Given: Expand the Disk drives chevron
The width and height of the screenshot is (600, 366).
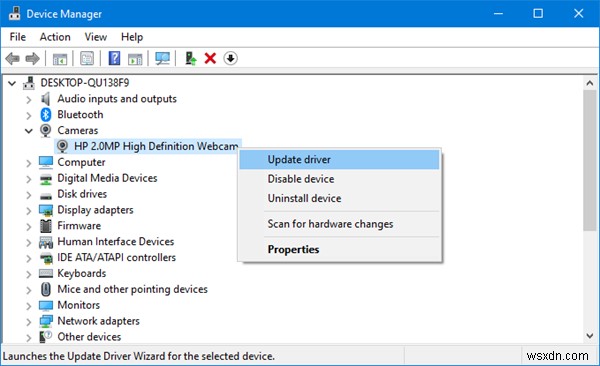Looking at the screenshot, I should coord(29,195).
